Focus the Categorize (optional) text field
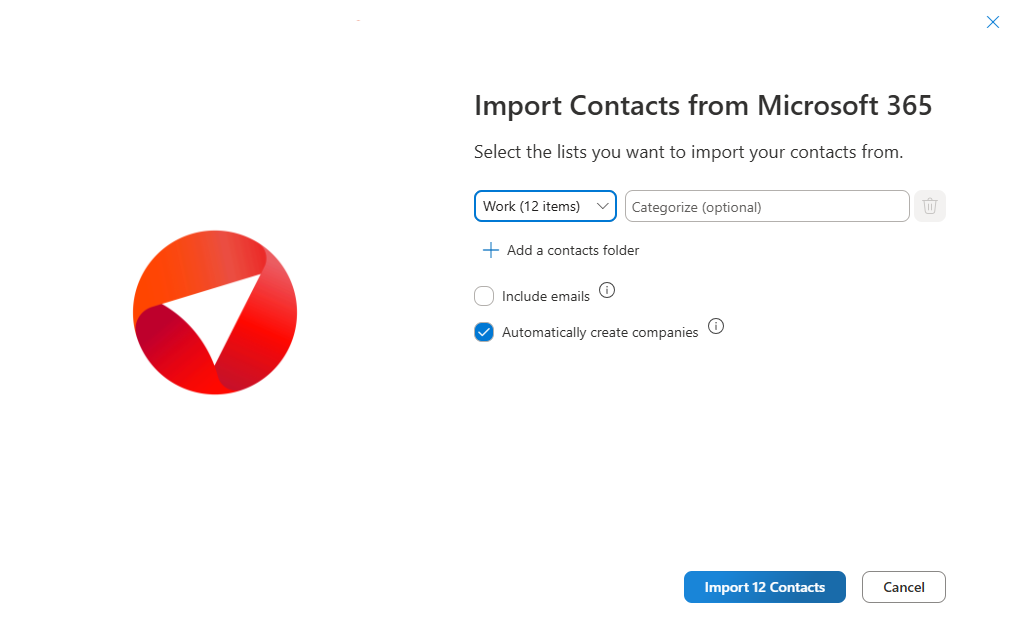Viewport: 1015px width, 625px height. tap(766, 207)
